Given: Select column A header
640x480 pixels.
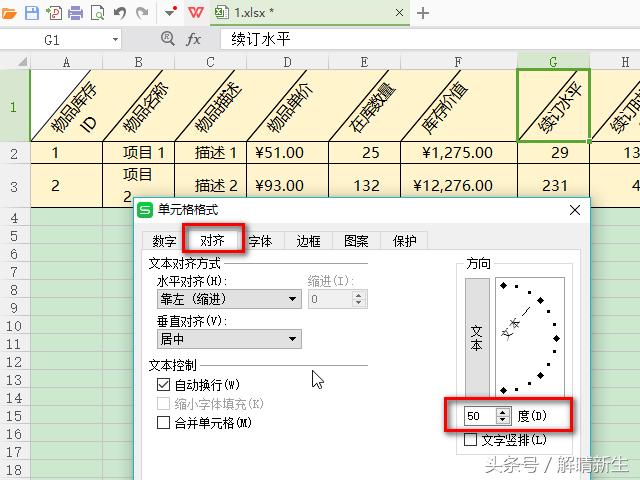Looking at the screenshot, I should pos(66,62).
